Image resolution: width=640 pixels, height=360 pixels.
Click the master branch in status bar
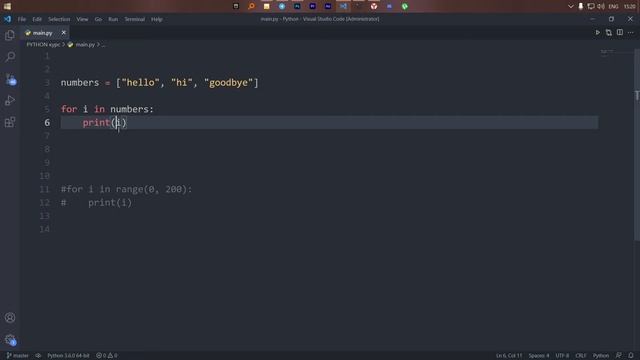click(x=18, y=356)
